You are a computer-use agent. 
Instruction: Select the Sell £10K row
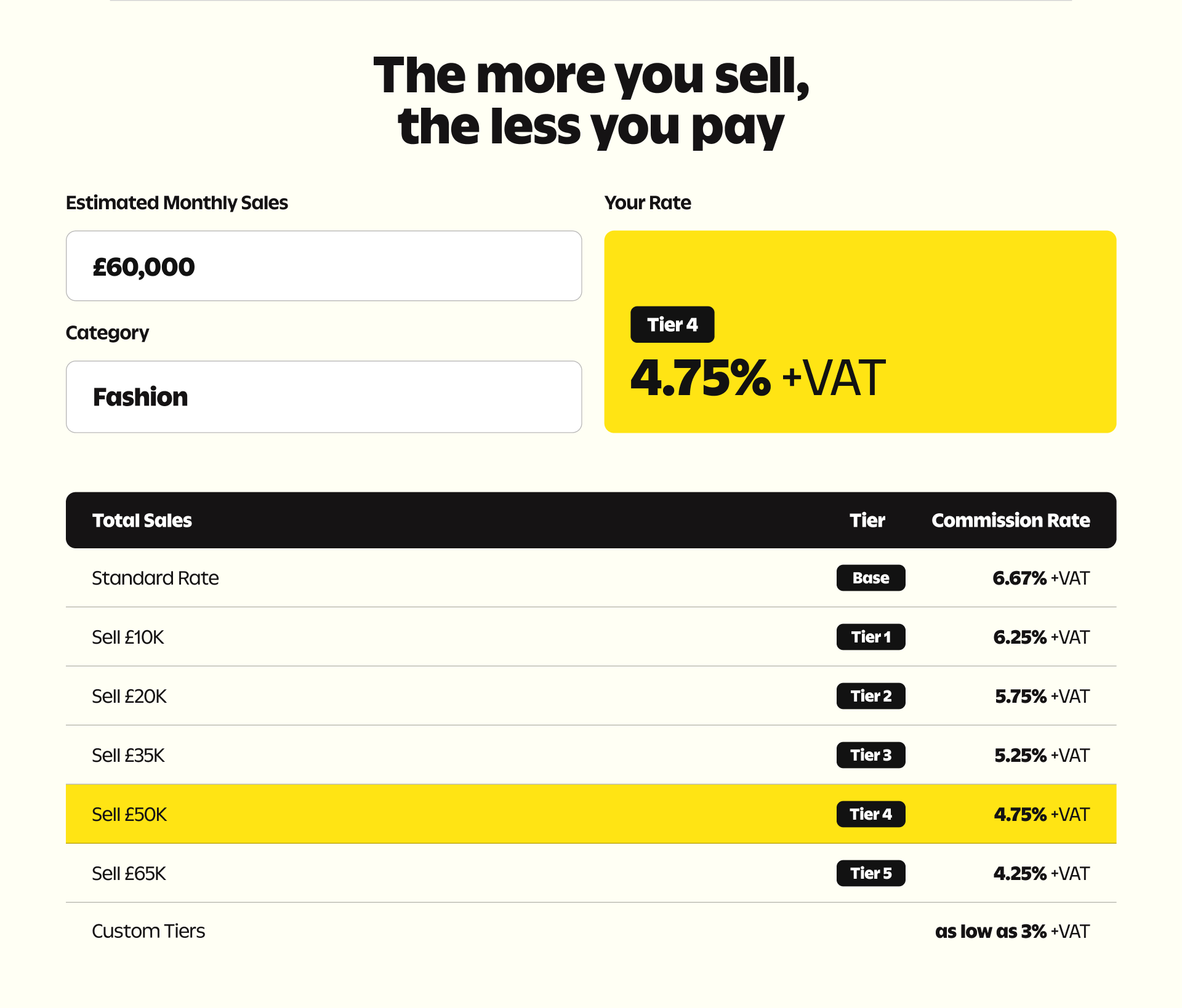click(591, 637)
